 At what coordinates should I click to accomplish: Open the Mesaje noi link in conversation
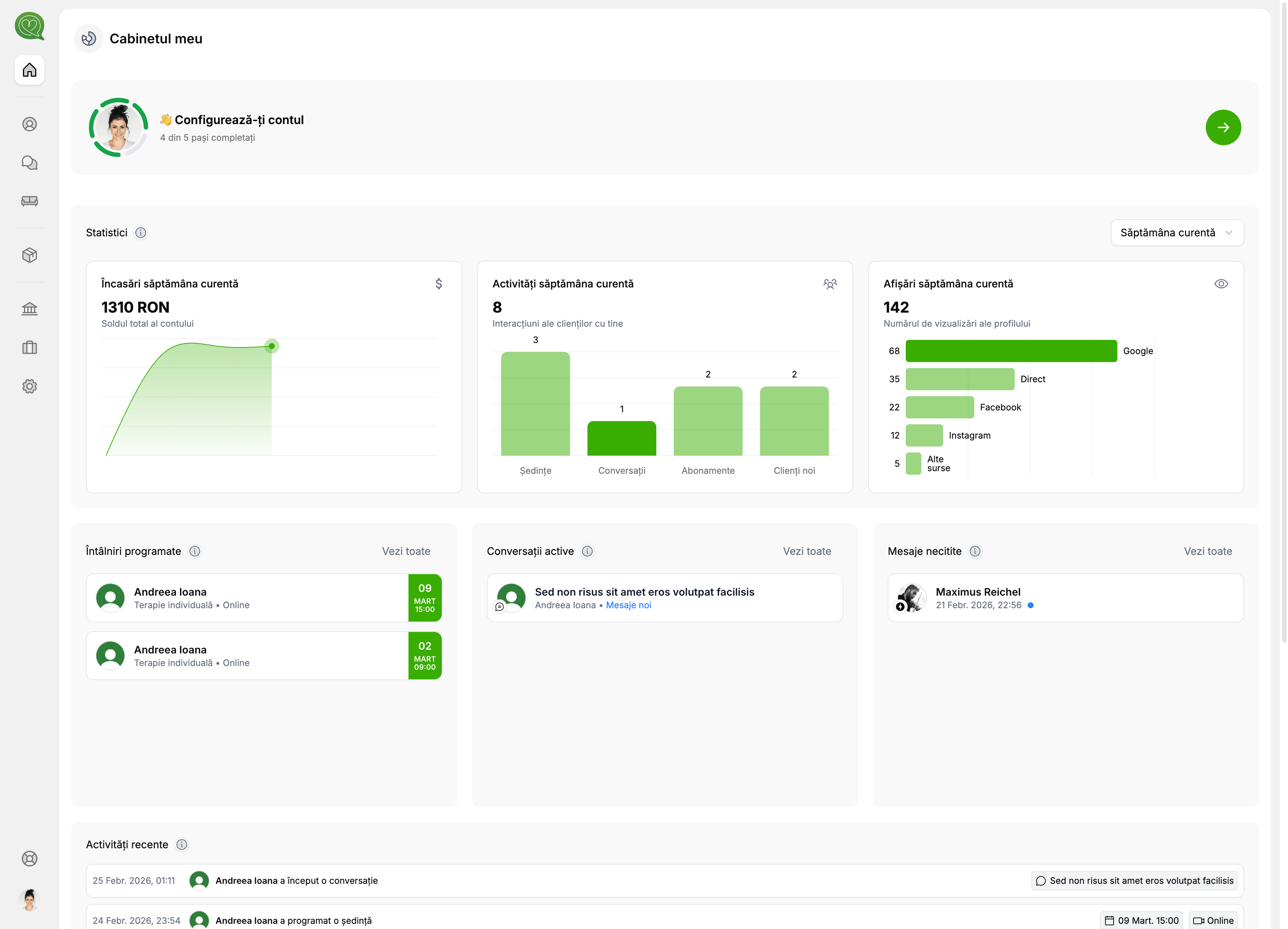point(628,605)
